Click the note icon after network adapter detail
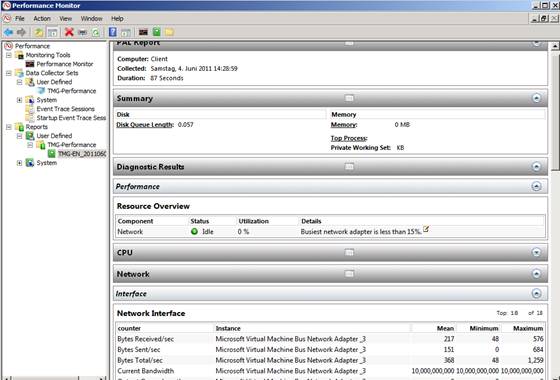Screen dimensions: 560x380 (426, 229)
